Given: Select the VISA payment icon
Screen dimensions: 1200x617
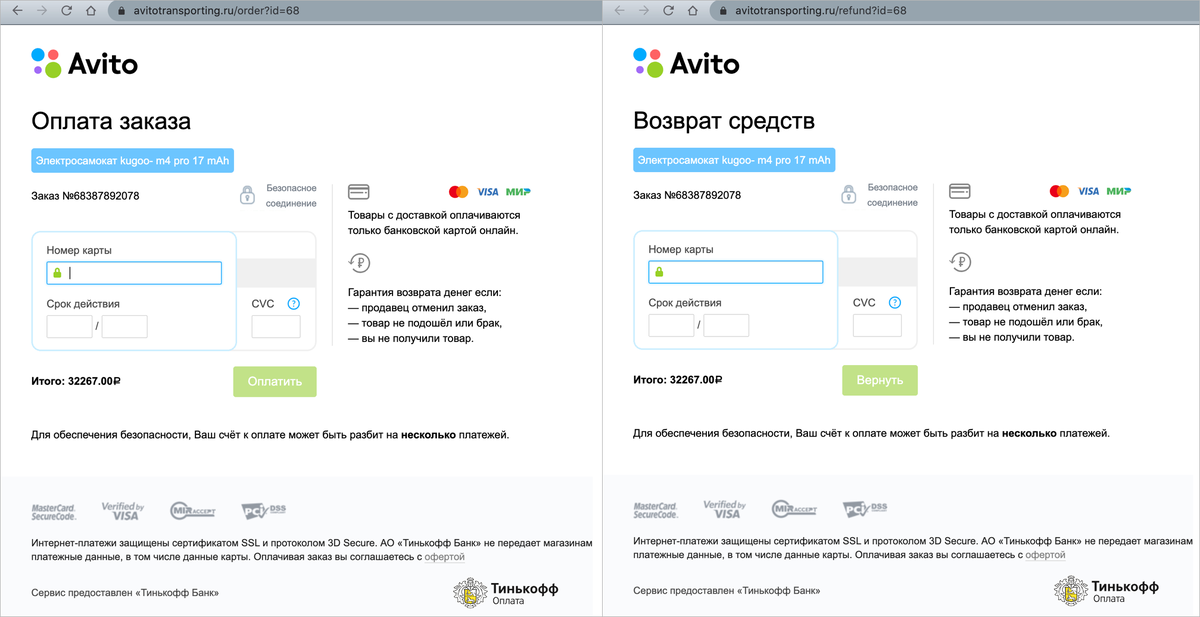Looking at the screenshot, I should pos(487,191).
